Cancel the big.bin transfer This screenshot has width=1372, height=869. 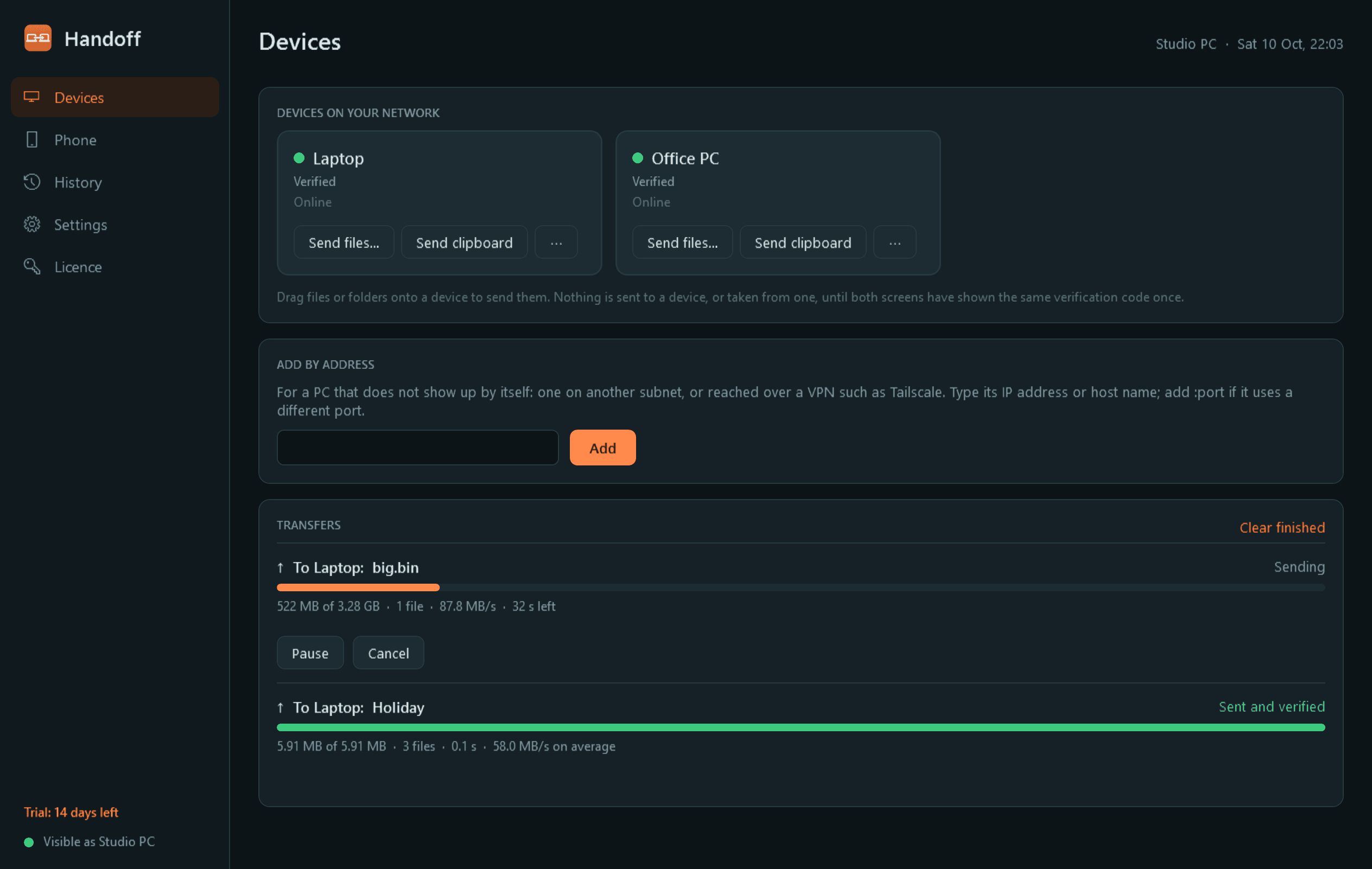click(388, 653)
